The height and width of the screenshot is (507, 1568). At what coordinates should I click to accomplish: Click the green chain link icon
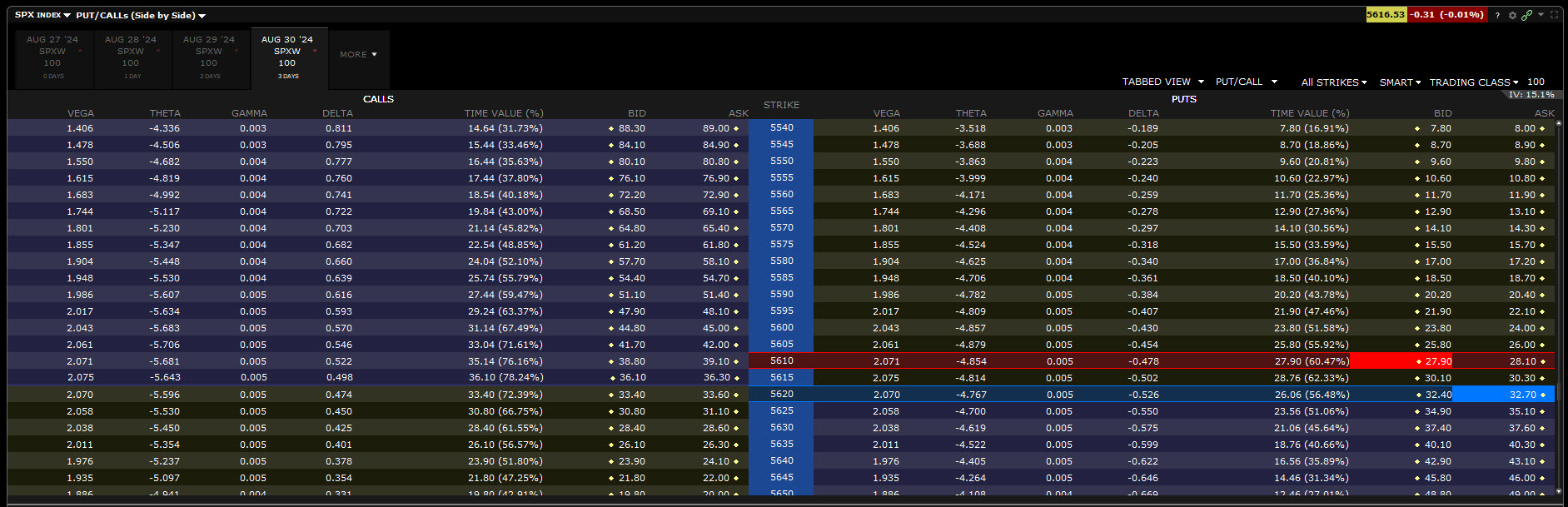coord(1526,15)
